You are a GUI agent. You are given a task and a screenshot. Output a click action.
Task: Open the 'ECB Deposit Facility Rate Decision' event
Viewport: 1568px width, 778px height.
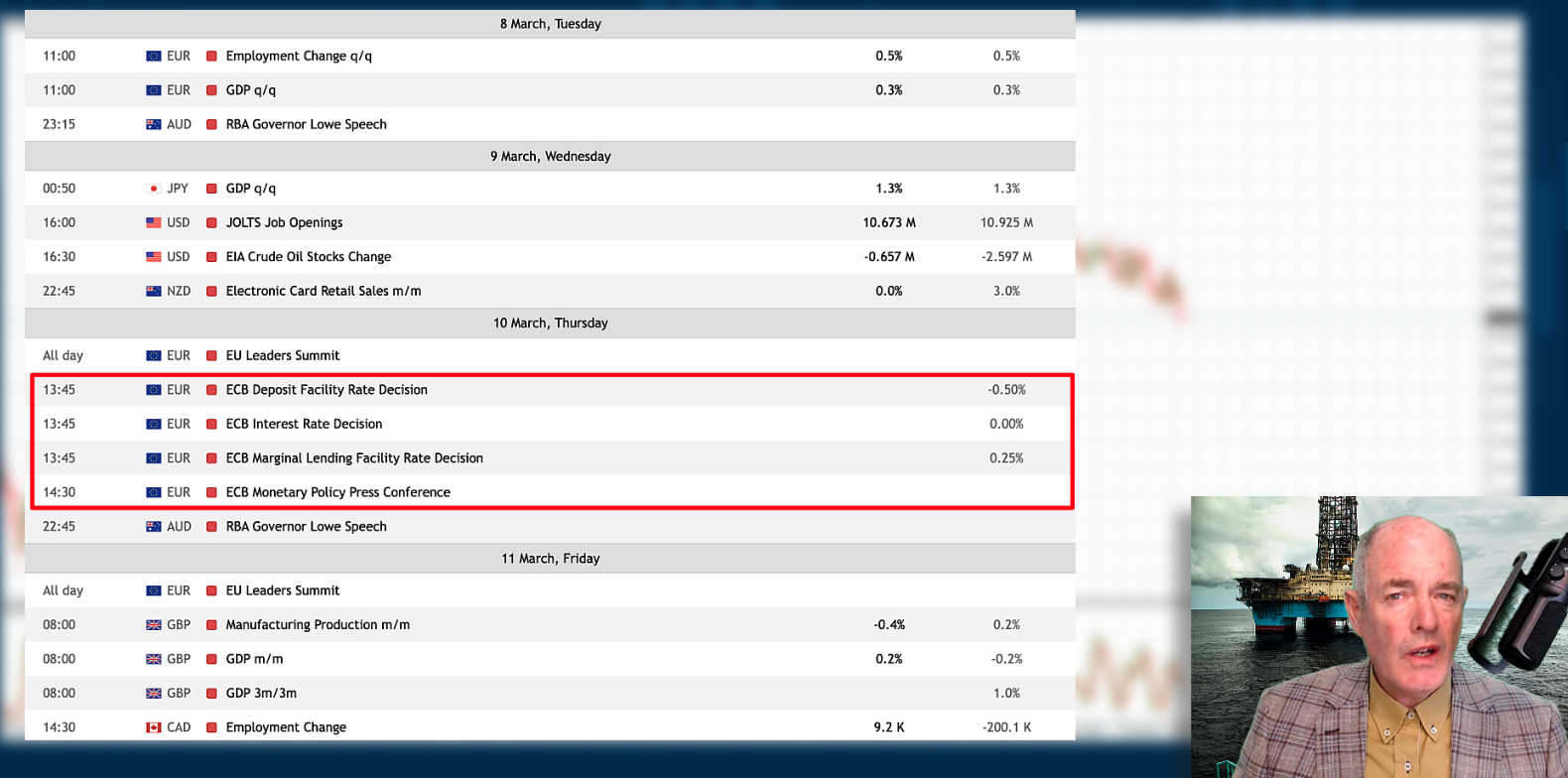click(x=327, y=390)
